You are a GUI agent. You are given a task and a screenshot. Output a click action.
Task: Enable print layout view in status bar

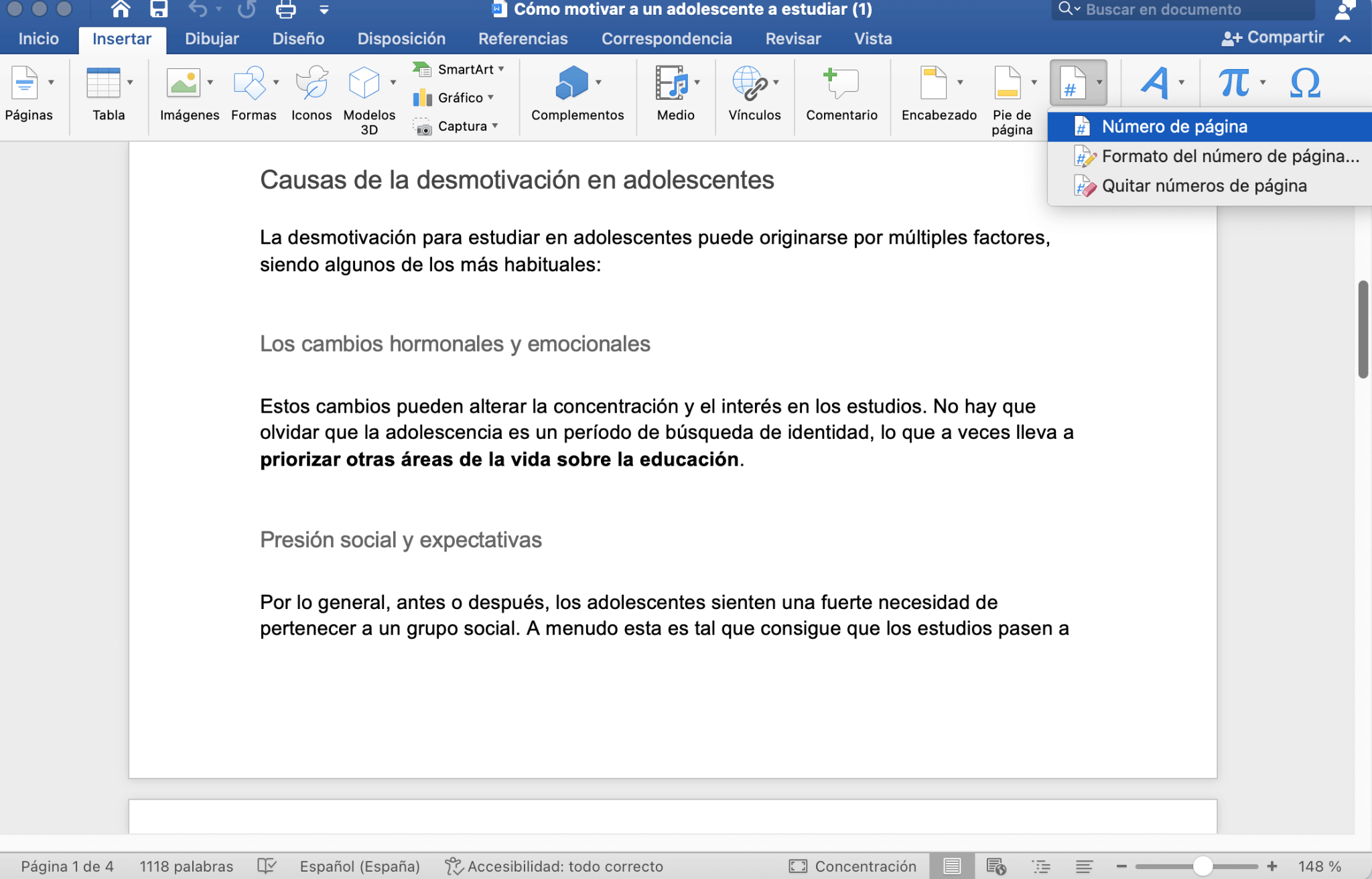click(x=953, y=866)
